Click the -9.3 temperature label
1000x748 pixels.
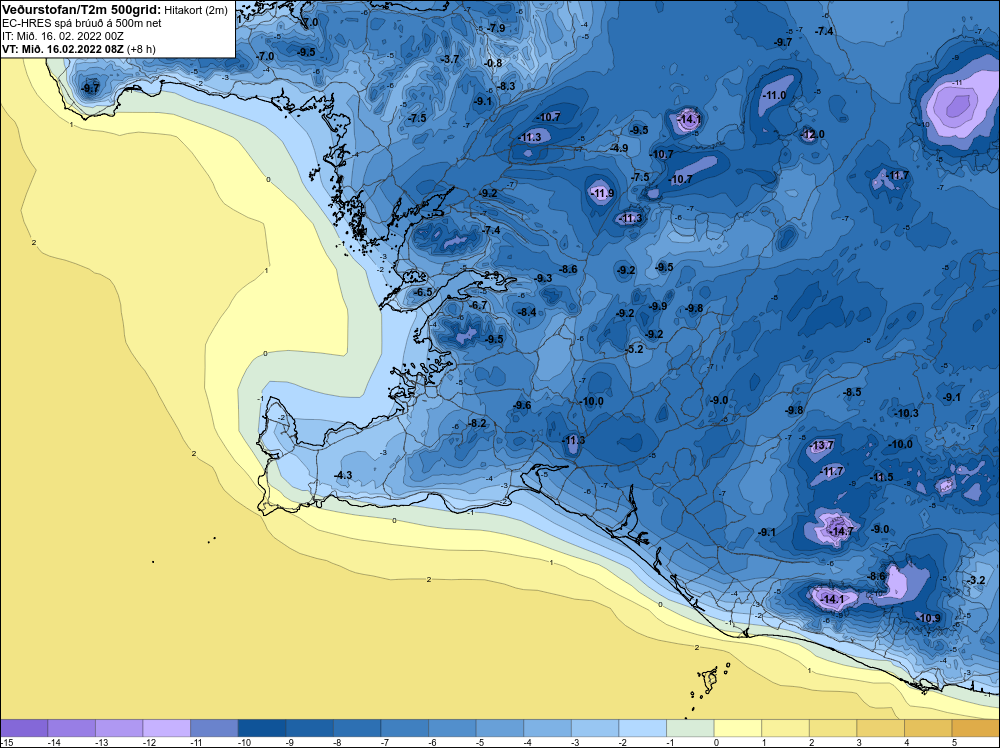(543, 278)
